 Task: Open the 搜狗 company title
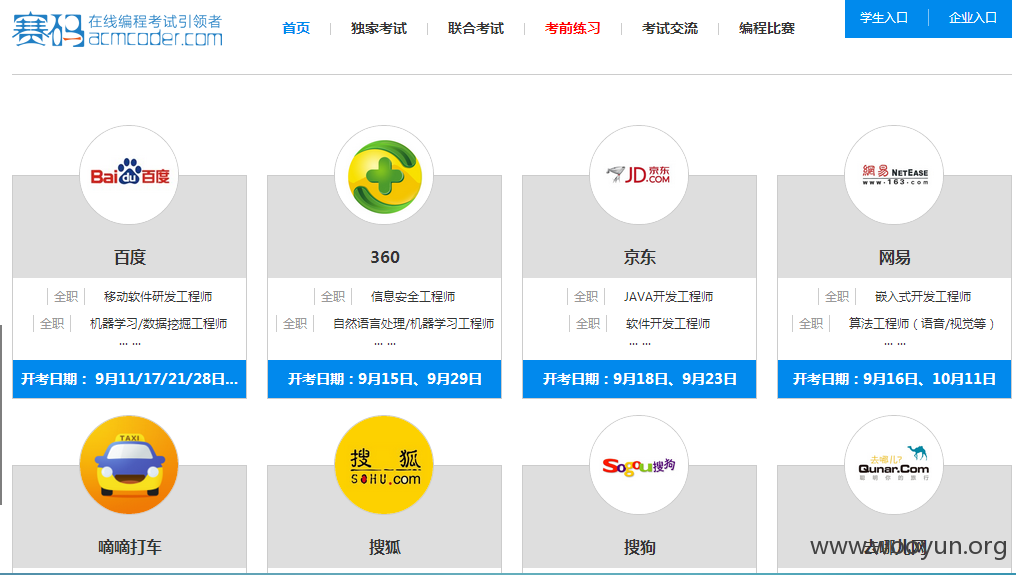pyautogui.click(x=640, y=547)
